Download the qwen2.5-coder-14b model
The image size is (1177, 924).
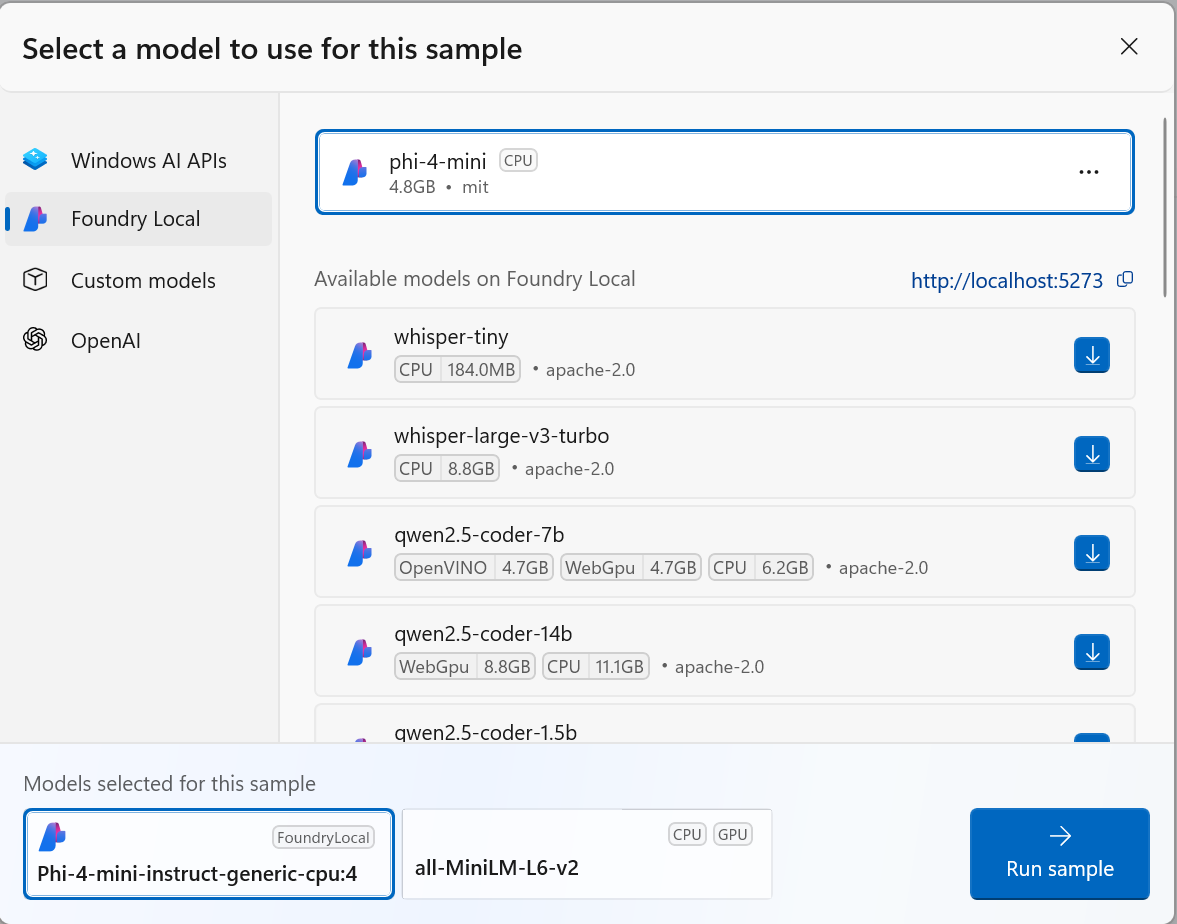[x=1092, y=652]
